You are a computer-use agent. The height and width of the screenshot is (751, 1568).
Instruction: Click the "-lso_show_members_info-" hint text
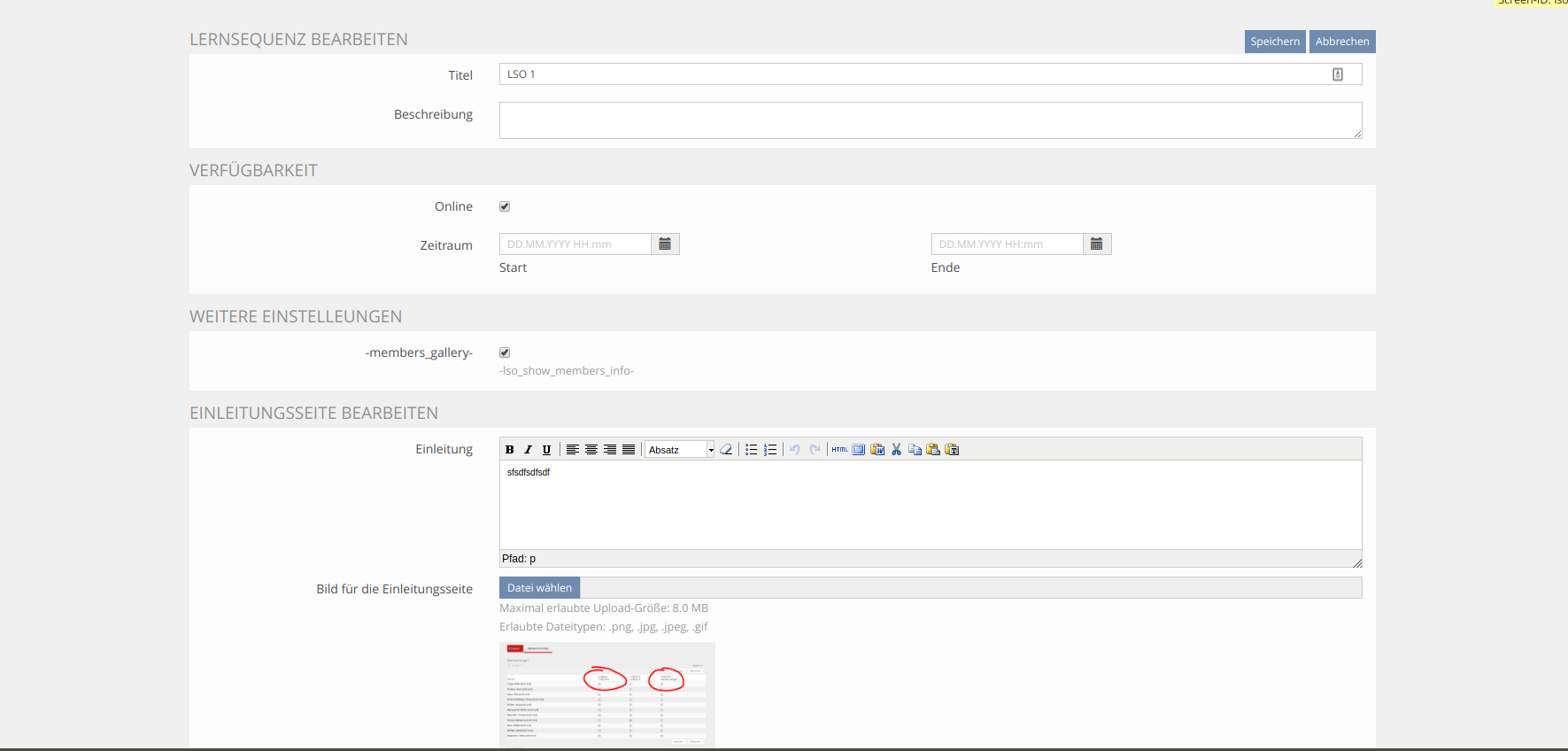tap(567, 371)
